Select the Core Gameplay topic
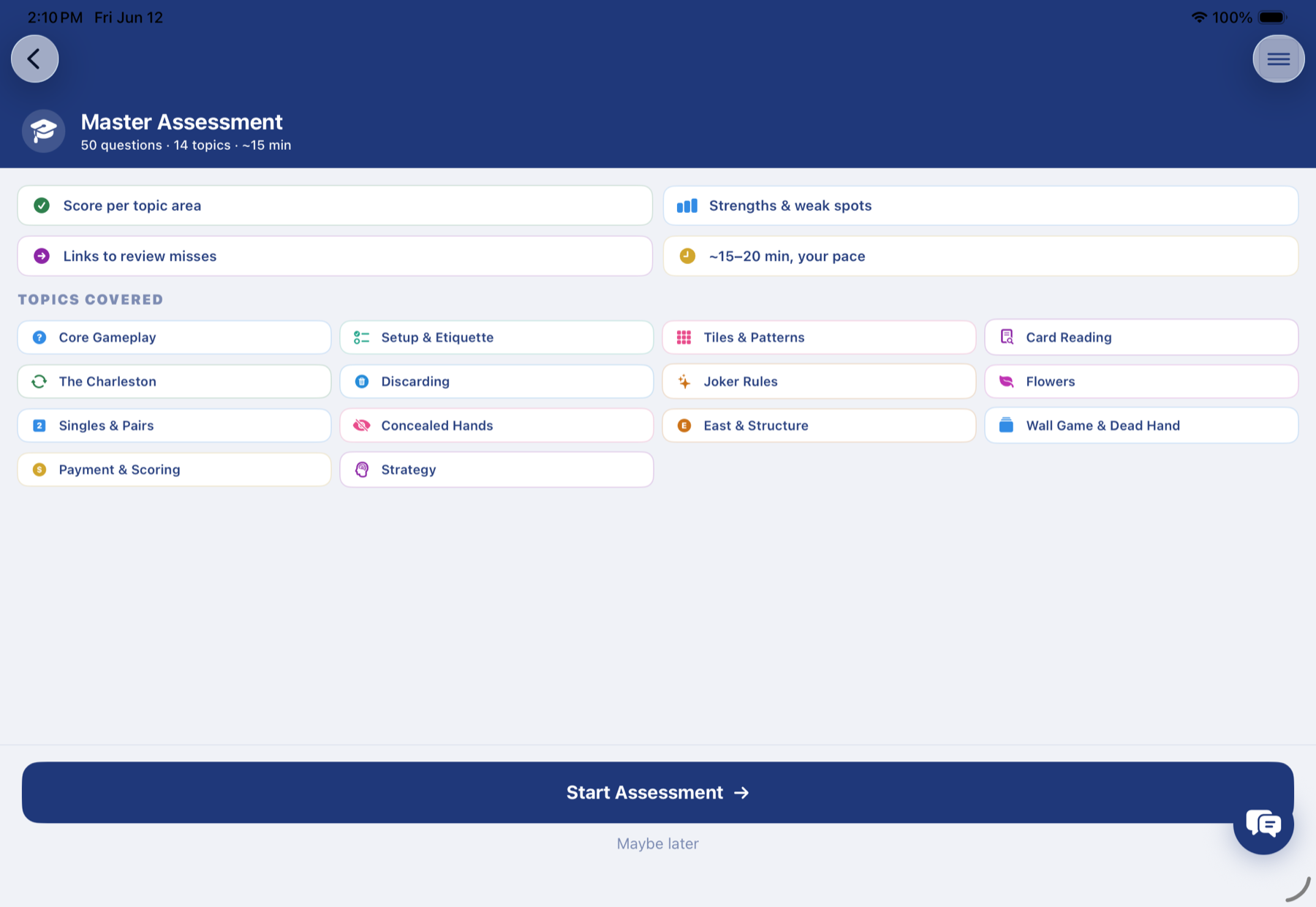1316x907 pixels. coord(174,337)
